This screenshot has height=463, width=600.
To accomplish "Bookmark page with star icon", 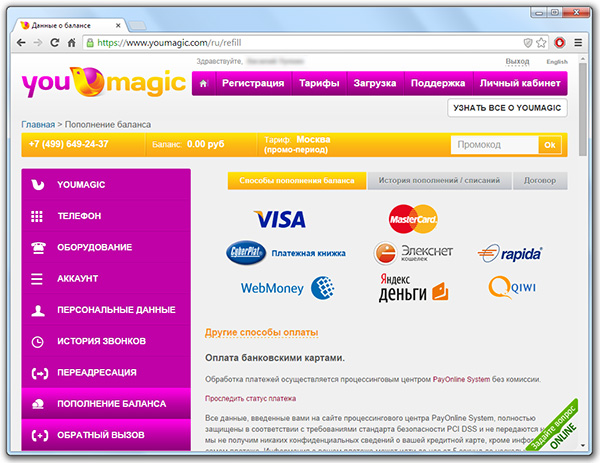I will [541, 43].
